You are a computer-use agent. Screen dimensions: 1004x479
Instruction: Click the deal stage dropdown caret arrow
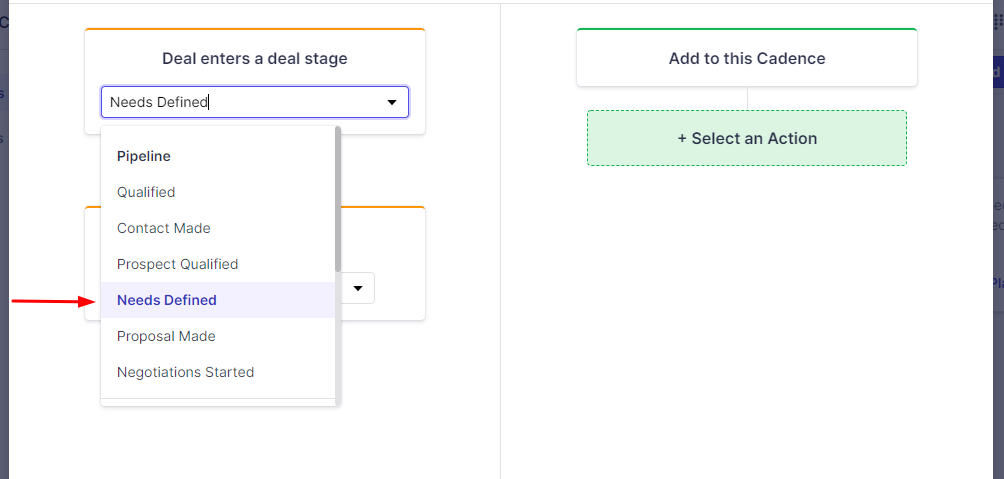click(392, 102)
